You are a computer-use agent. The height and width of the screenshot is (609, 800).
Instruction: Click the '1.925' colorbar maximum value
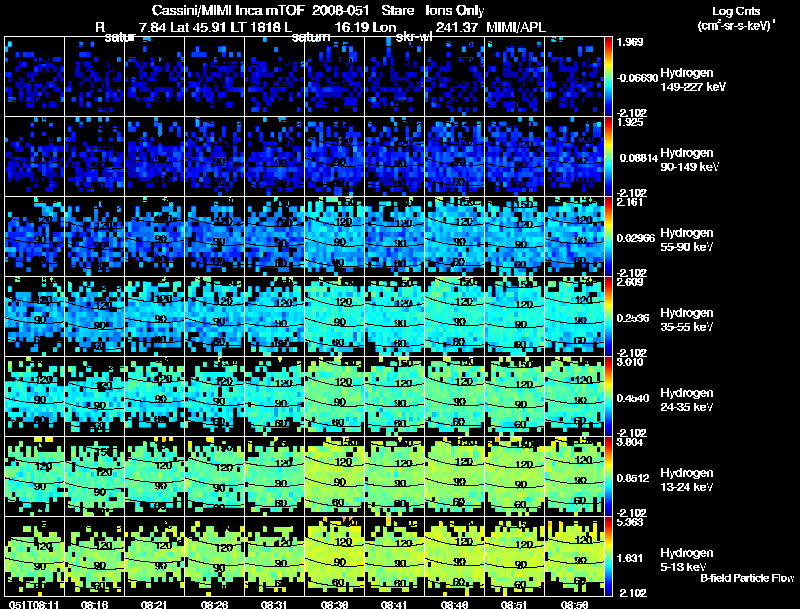point(630,122)
